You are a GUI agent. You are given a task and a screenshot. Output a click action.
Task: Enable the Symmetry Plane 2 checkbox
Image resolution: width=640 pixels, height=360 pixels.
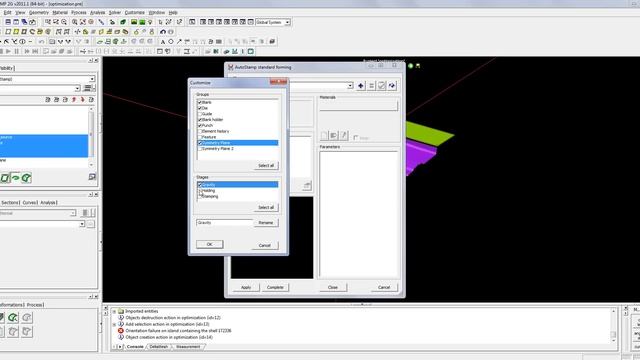point(200,149)
